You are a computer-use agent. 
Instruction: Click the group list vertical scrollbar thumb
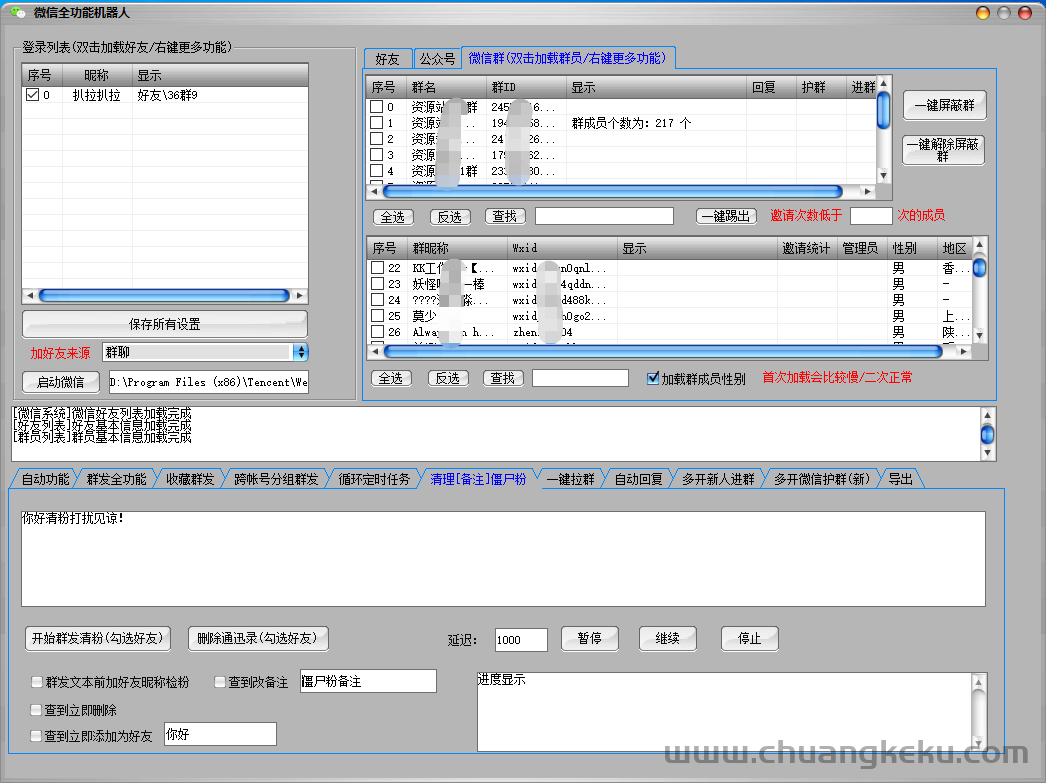883,110
